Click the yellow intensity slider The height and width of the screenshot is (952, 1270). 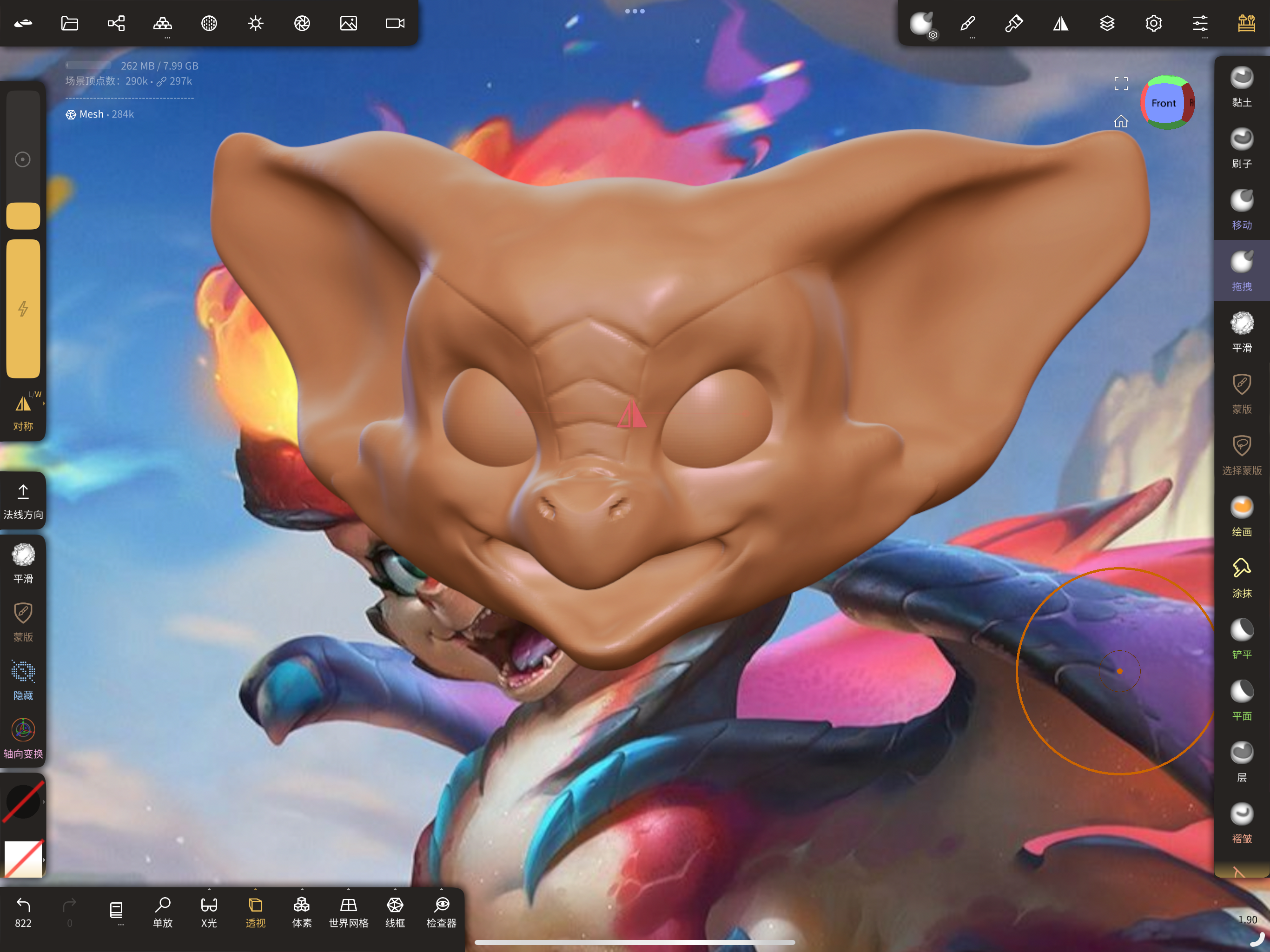[23, 308]
